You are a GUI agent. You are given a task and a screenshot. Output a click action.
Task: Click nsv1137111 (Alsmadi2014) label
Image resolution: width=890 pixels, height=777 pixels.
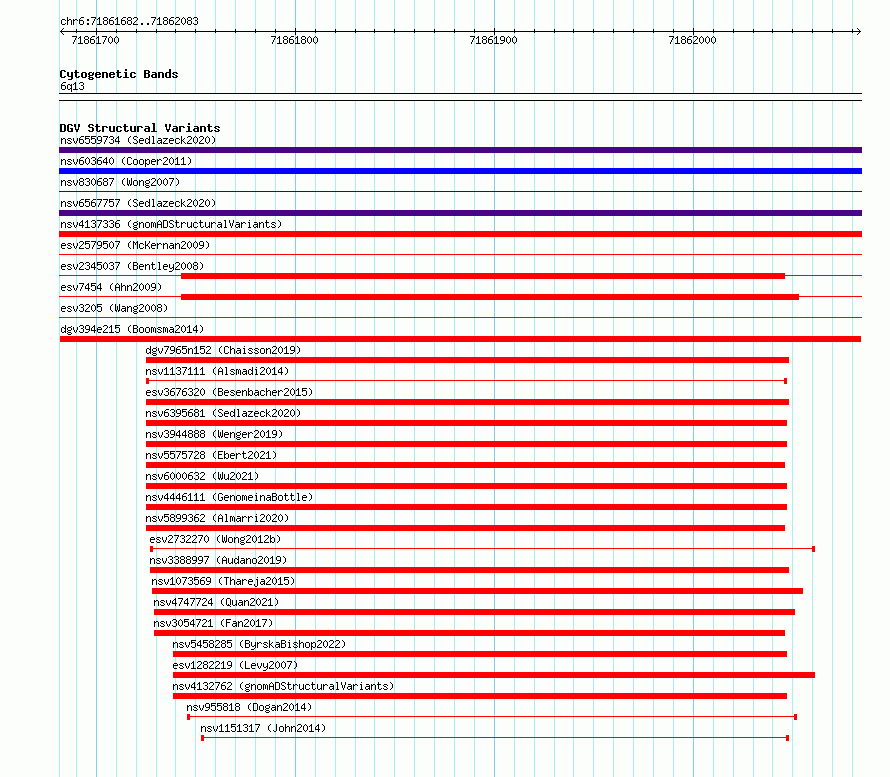(x=217, y=371)
